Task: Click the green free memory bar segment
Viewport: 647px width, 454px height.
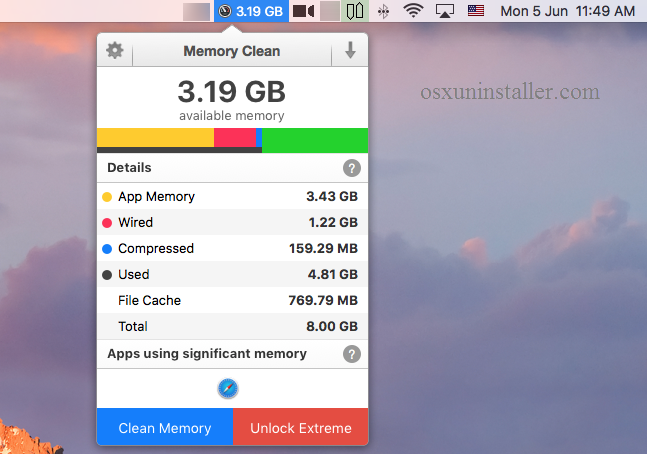Action: 315,140
